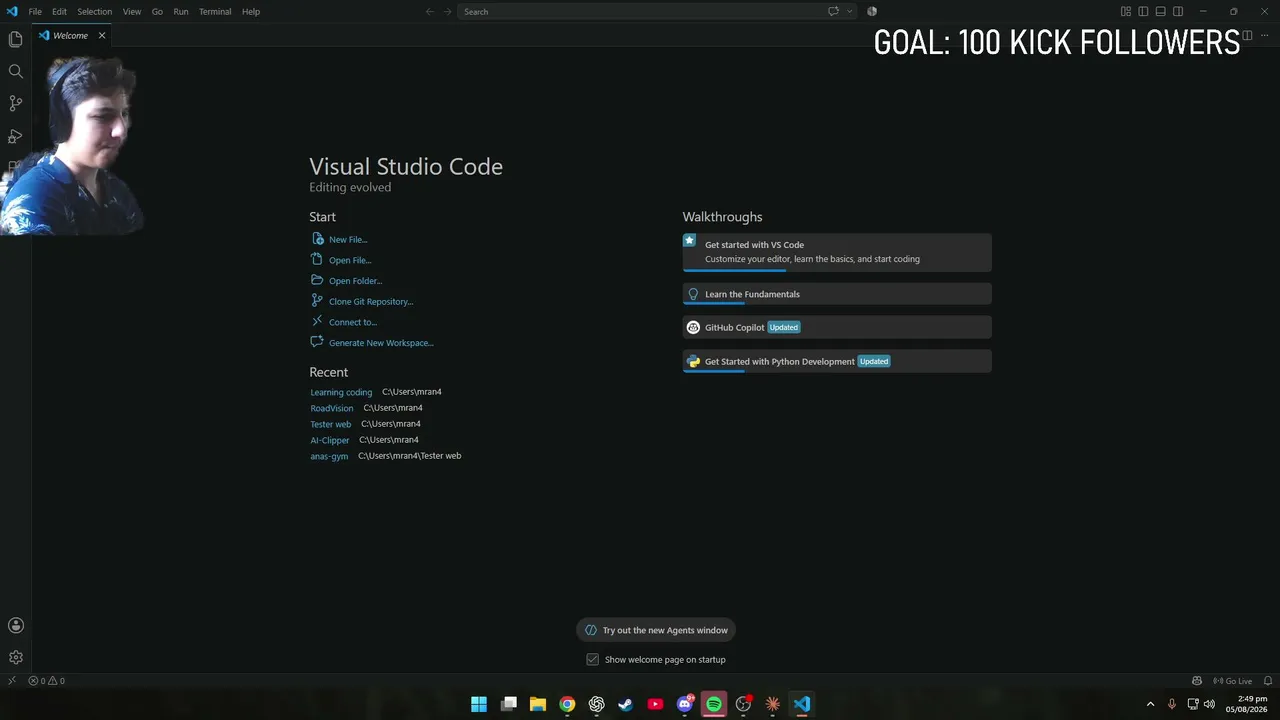This screenshot has height=720, width=1280.
Task: Open the Search view in the activity bar
Action: point(15,71)
